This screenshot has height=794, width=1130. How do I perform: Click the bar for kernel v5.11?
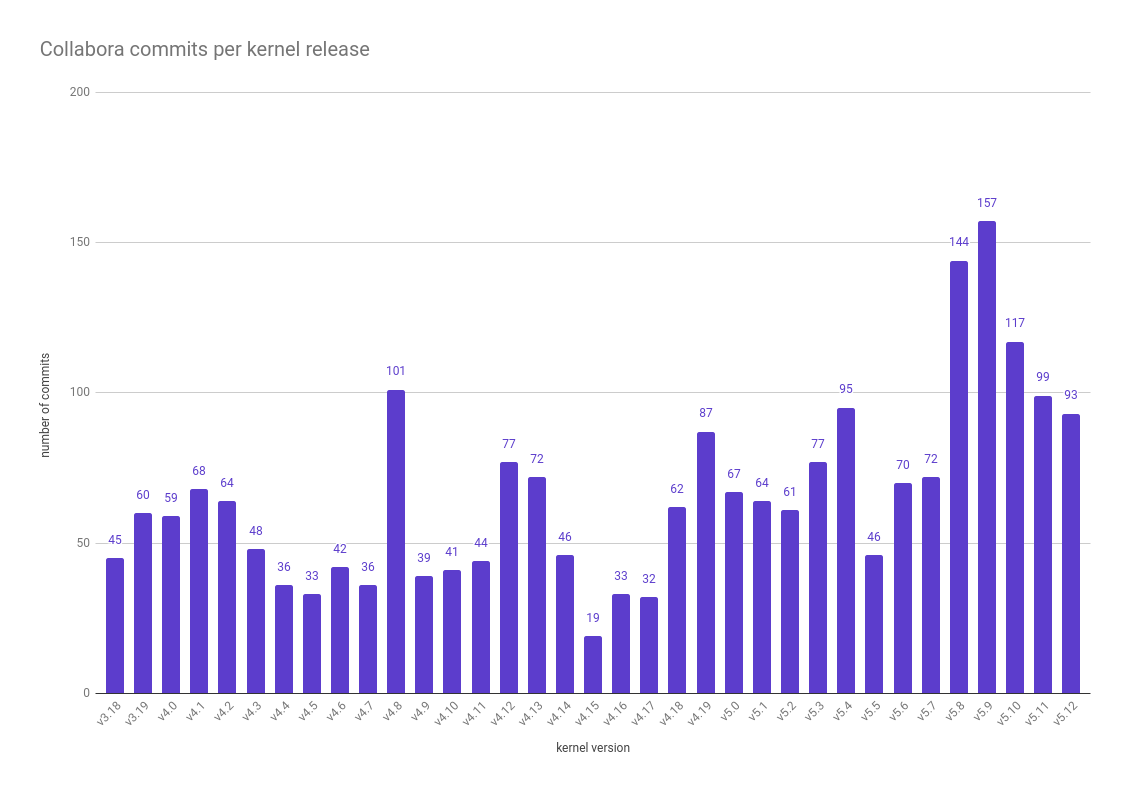click(1043, 545)
